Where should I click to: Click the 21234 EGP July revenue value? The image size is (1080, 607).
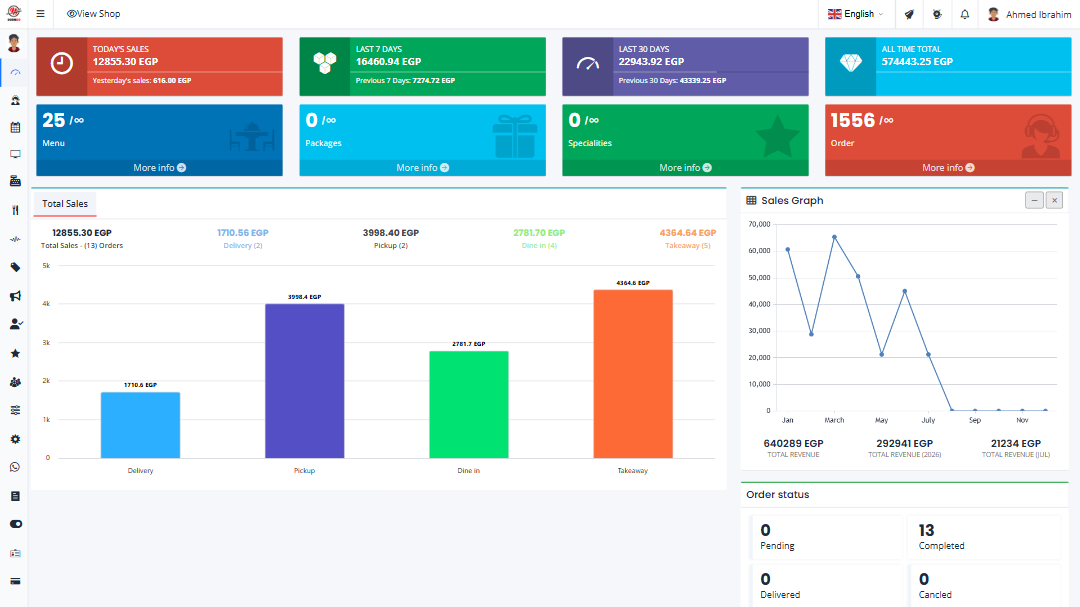(1016, 444)
